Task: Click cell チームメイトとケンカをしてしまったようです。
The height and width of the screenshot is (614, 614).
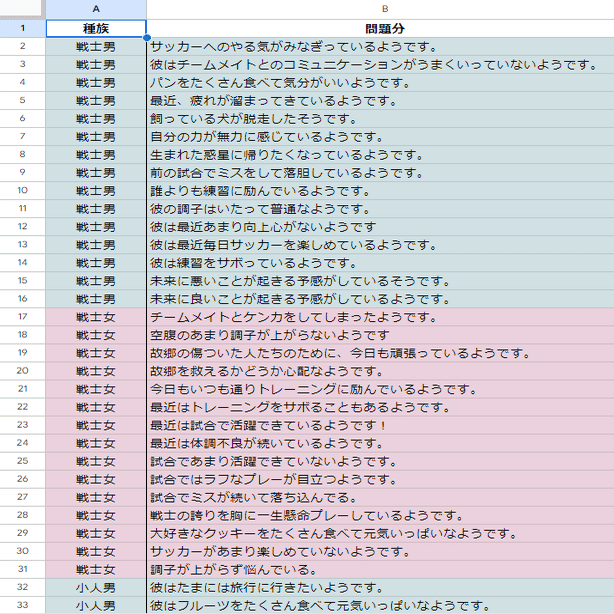Action: click(380, 317)
